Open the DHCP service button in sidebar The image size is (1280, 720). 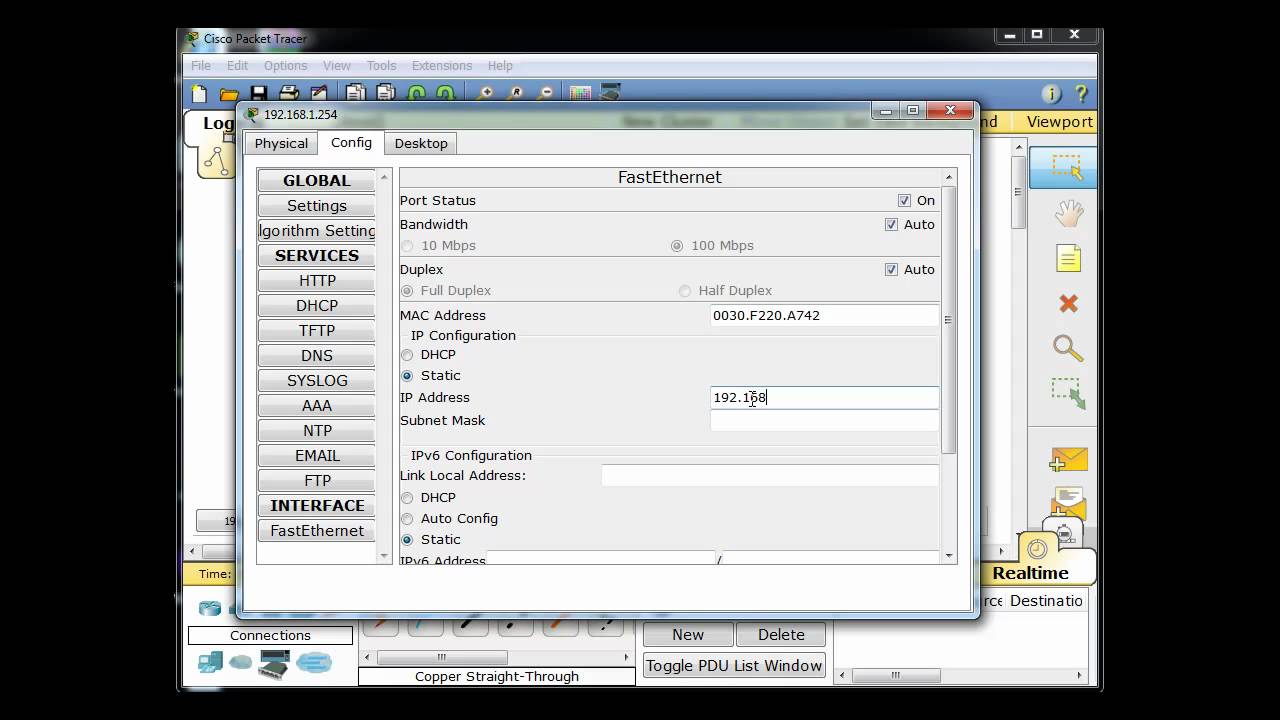click(x=317, y=305)
